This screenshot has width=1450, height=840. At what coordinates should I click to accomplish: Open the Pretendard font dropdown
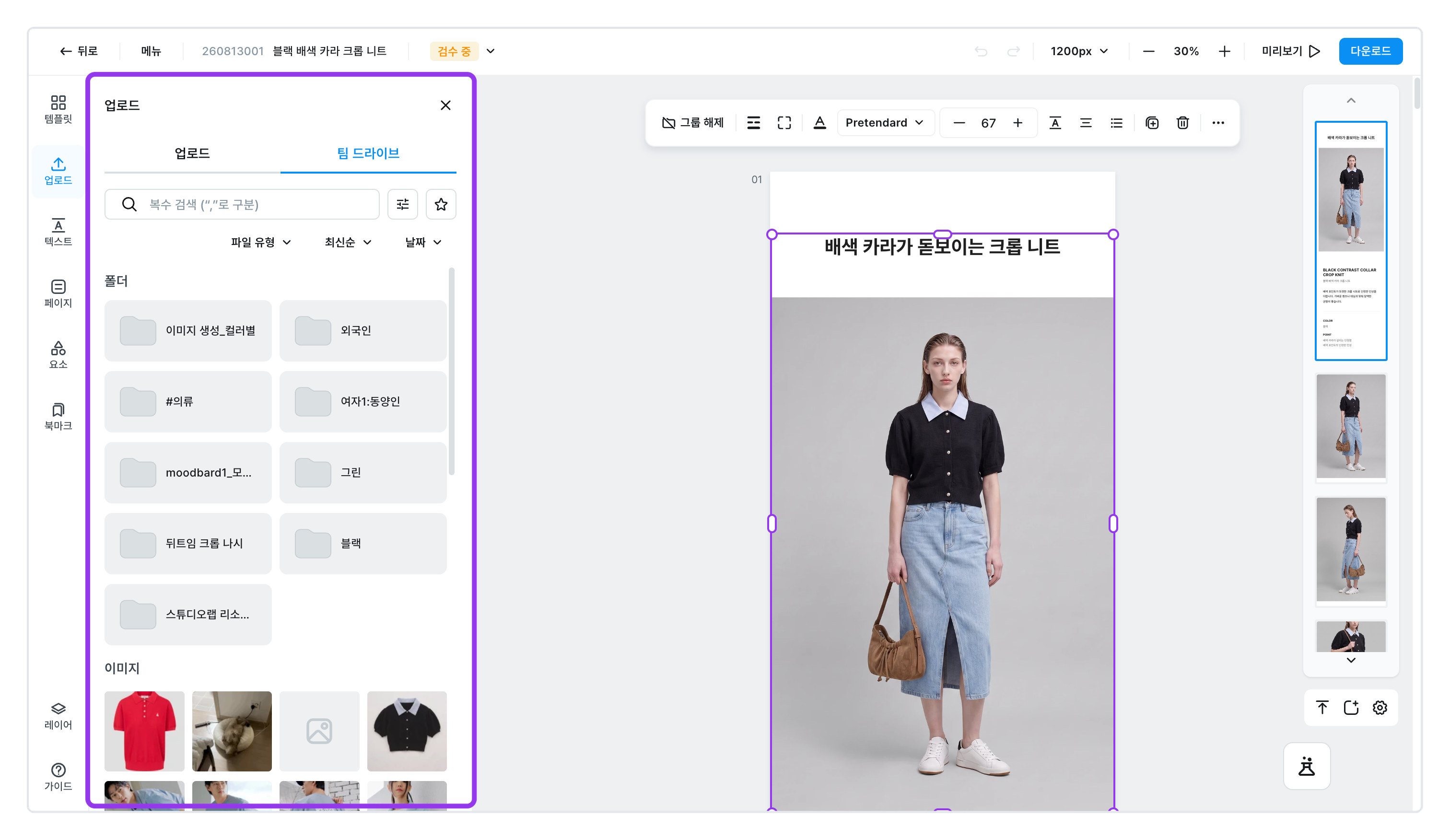click(x=885, y=123)
